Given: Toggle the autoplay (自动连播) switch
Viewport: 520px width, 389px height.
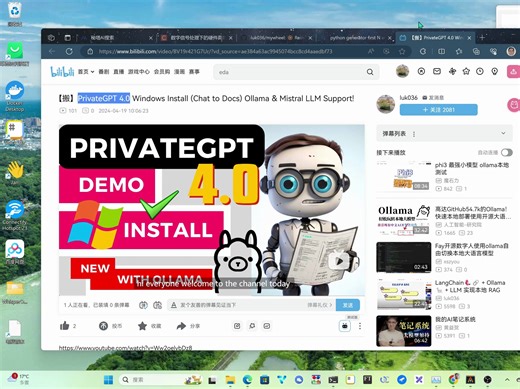Looking at the screenshot, I should [x=507, y=152].
